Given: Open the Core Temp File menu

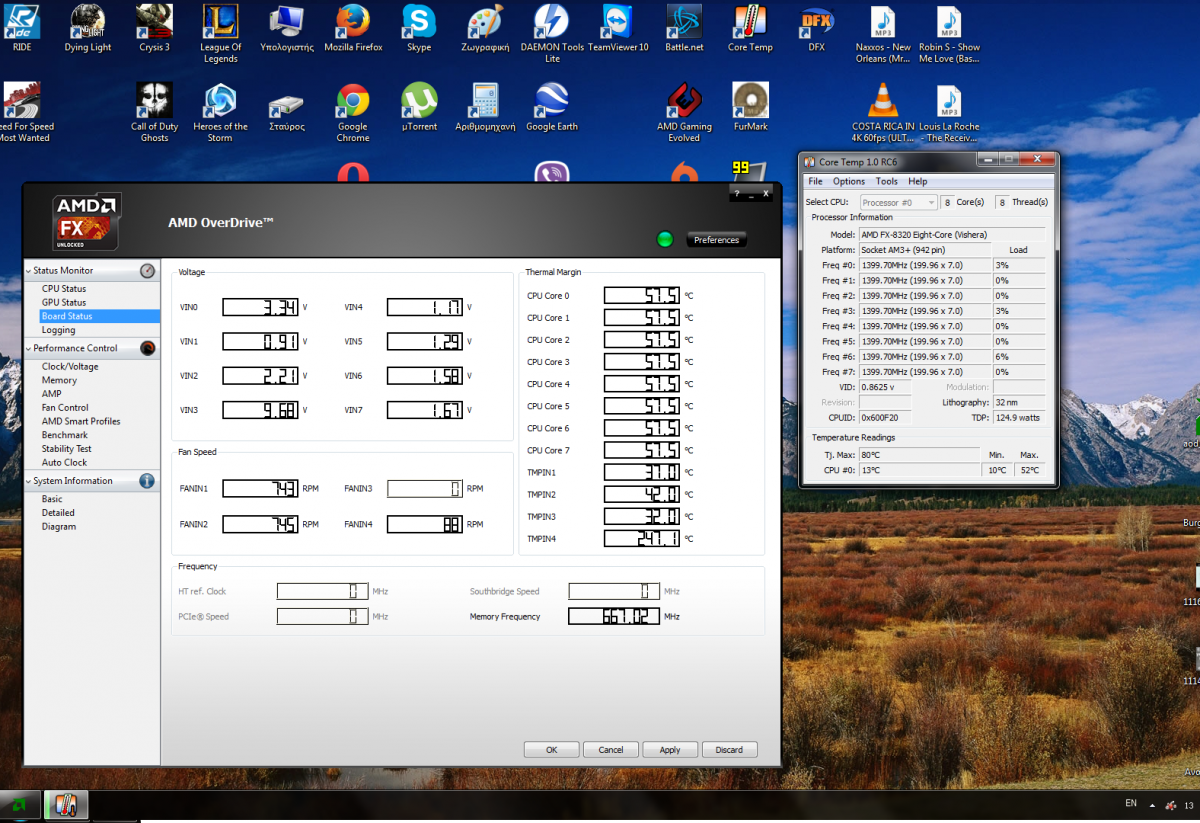Looking at the screenshot, I should tap(815, 182).
